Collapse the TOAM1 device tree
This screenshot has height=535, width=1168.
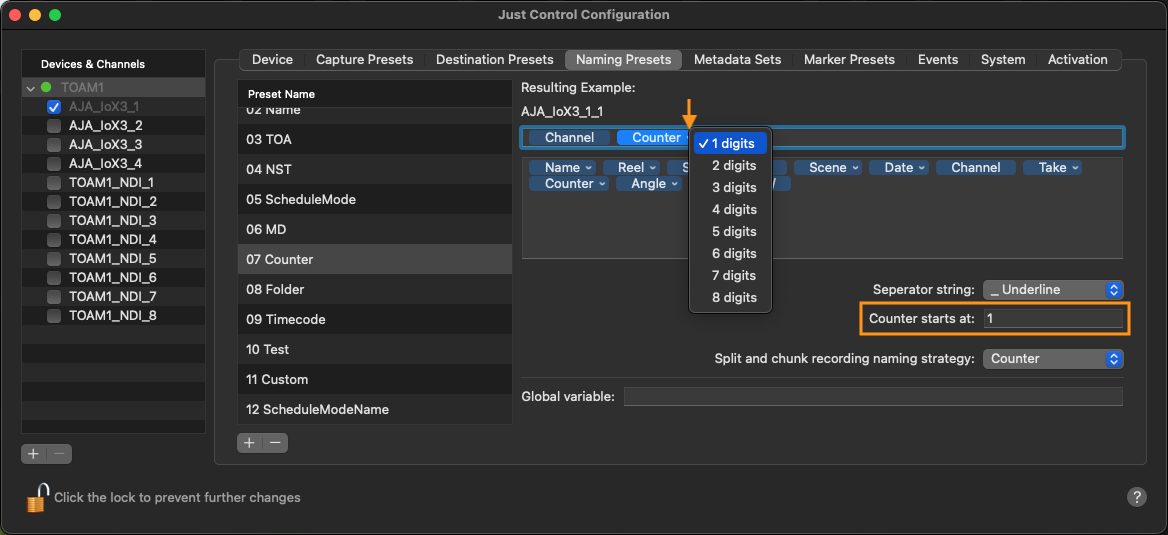point(31,88)
